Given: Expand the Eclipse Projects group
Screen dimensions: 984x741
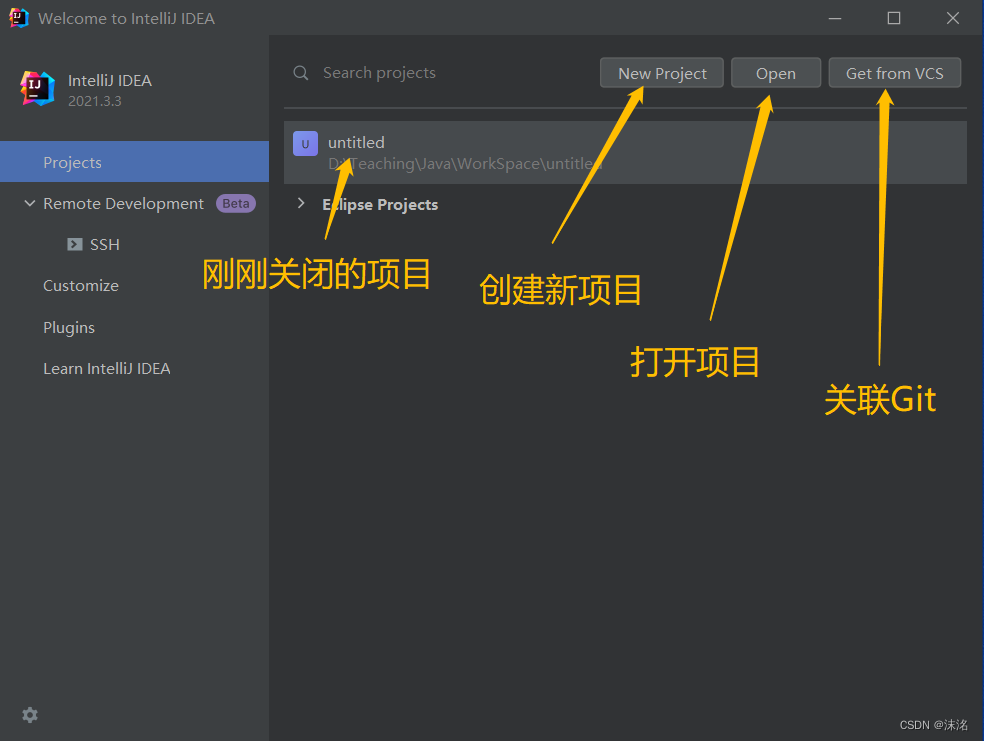Looking at the screenshot, I should (x=301, y=203).
